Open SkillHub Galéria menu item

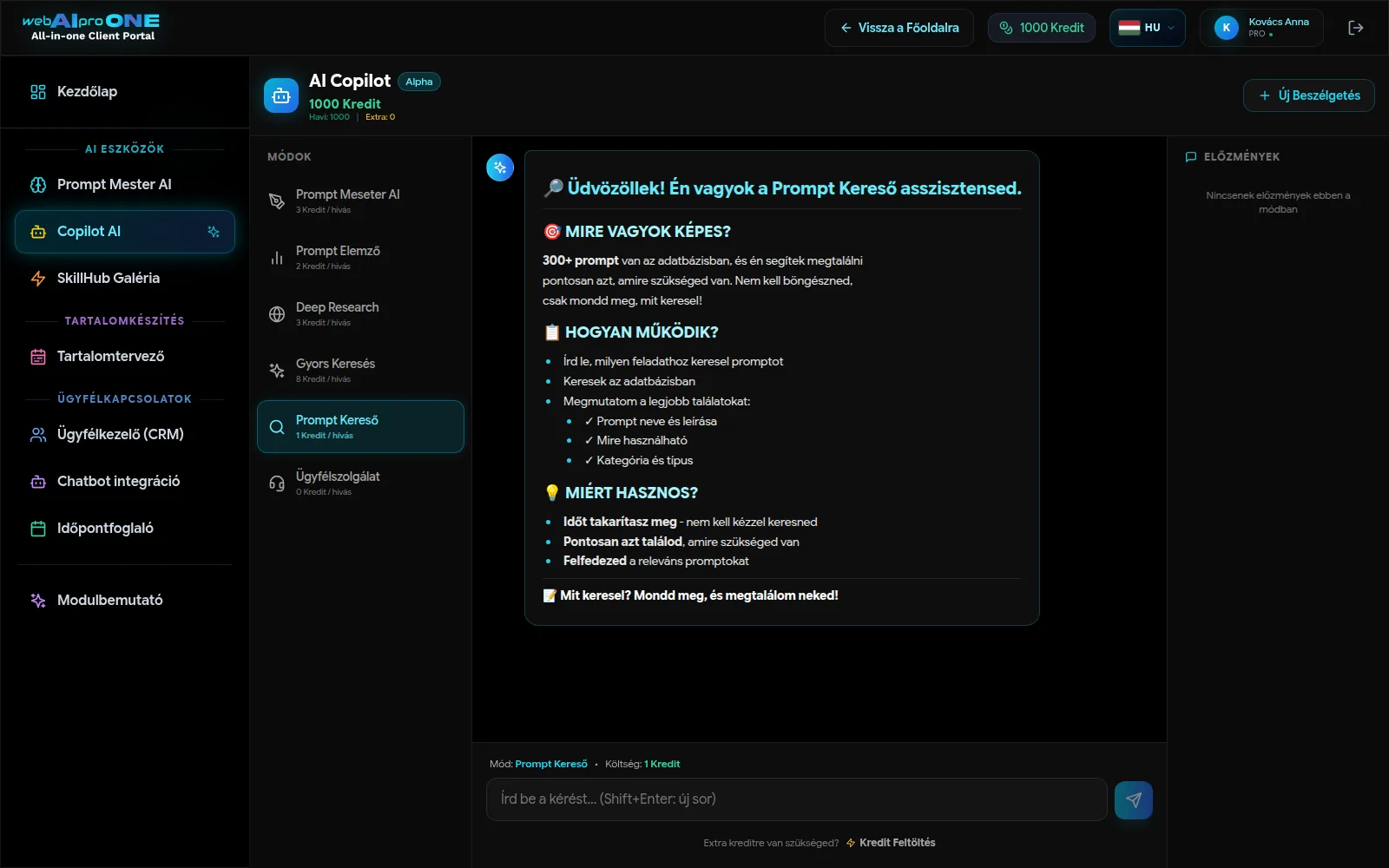point(125,279)
